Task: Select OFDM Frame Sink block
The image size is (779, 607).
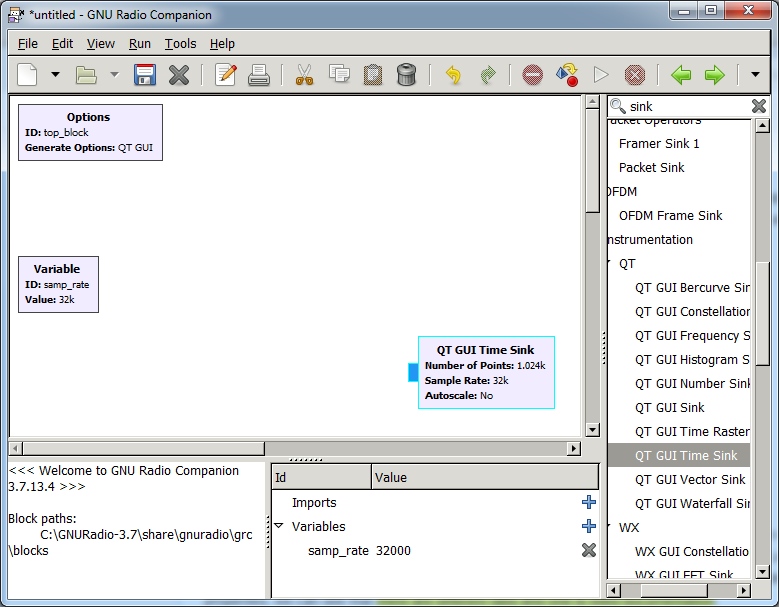Action: pyautogui.click(x=670, y=216)
